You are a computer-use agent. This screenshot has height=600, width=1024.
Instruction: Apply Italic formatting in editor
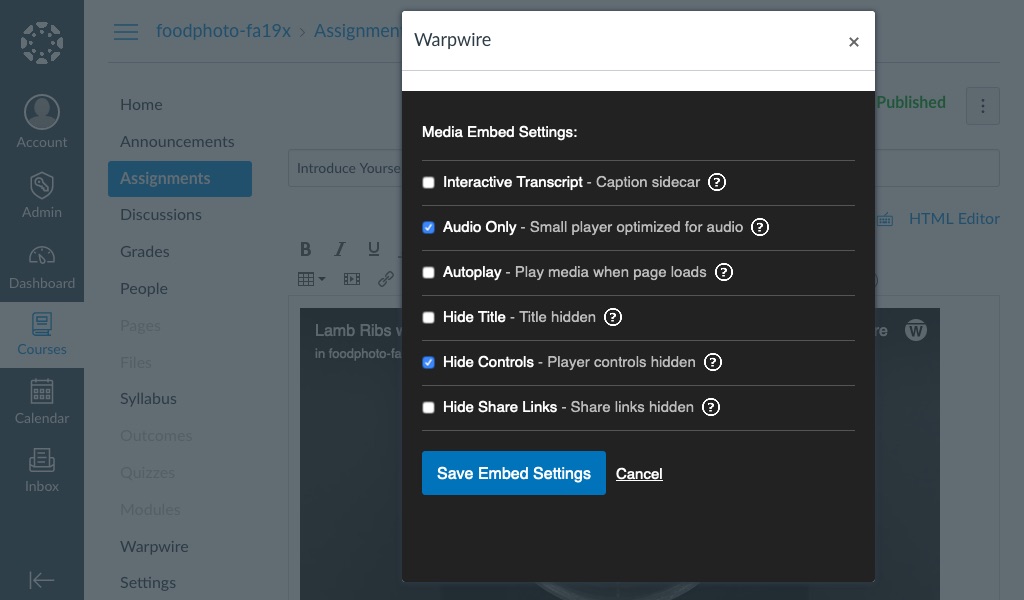tap(340, 249)
